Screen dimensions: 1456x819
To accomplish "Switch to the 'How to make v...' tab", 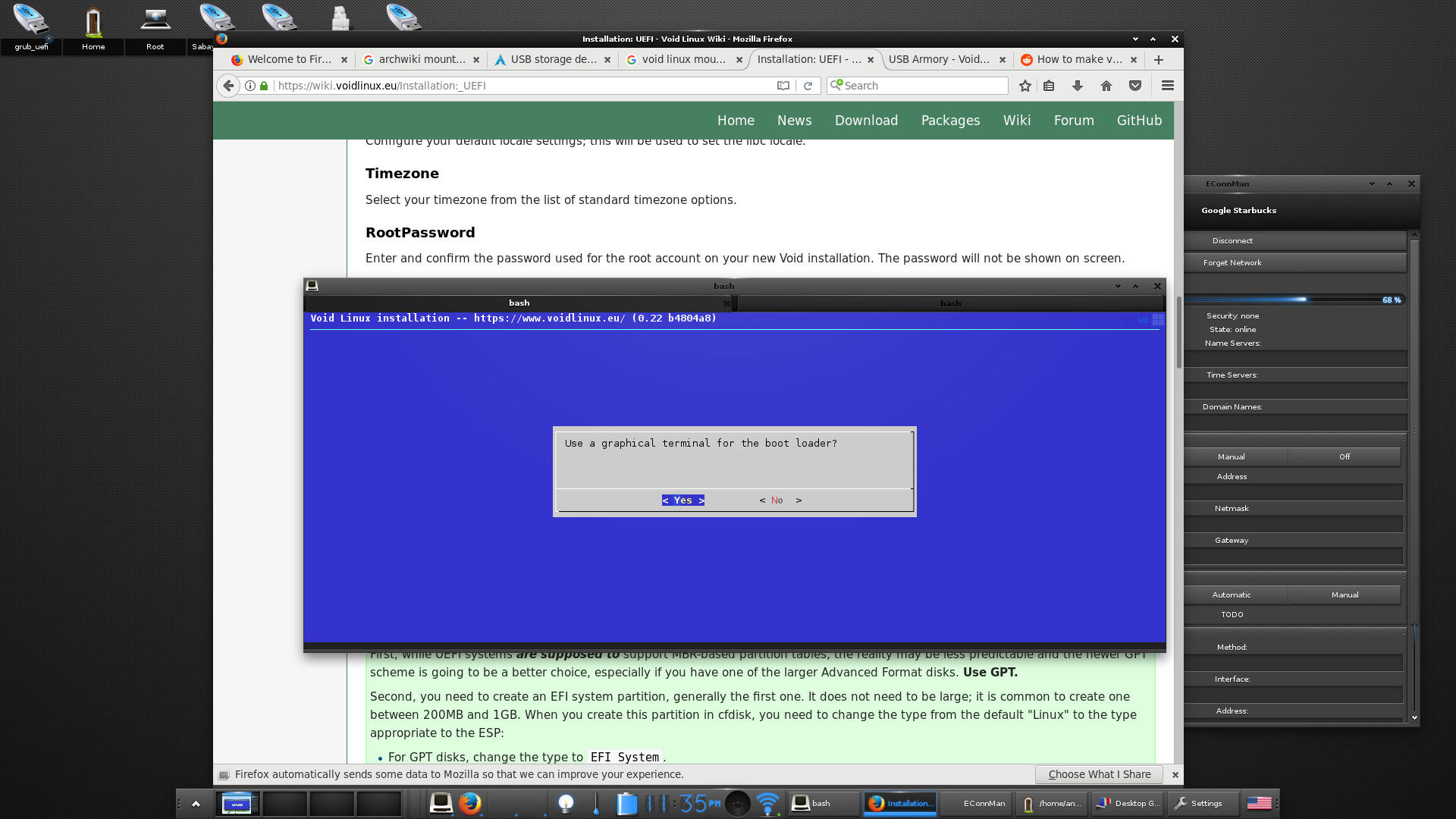I will (x=1078, y=59).
